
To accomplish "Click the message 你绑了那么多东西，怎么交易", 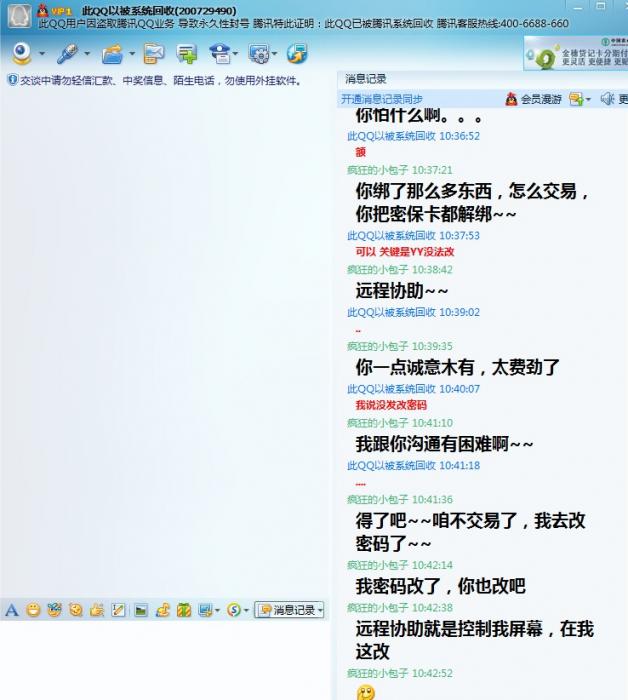I will point(472,203).
